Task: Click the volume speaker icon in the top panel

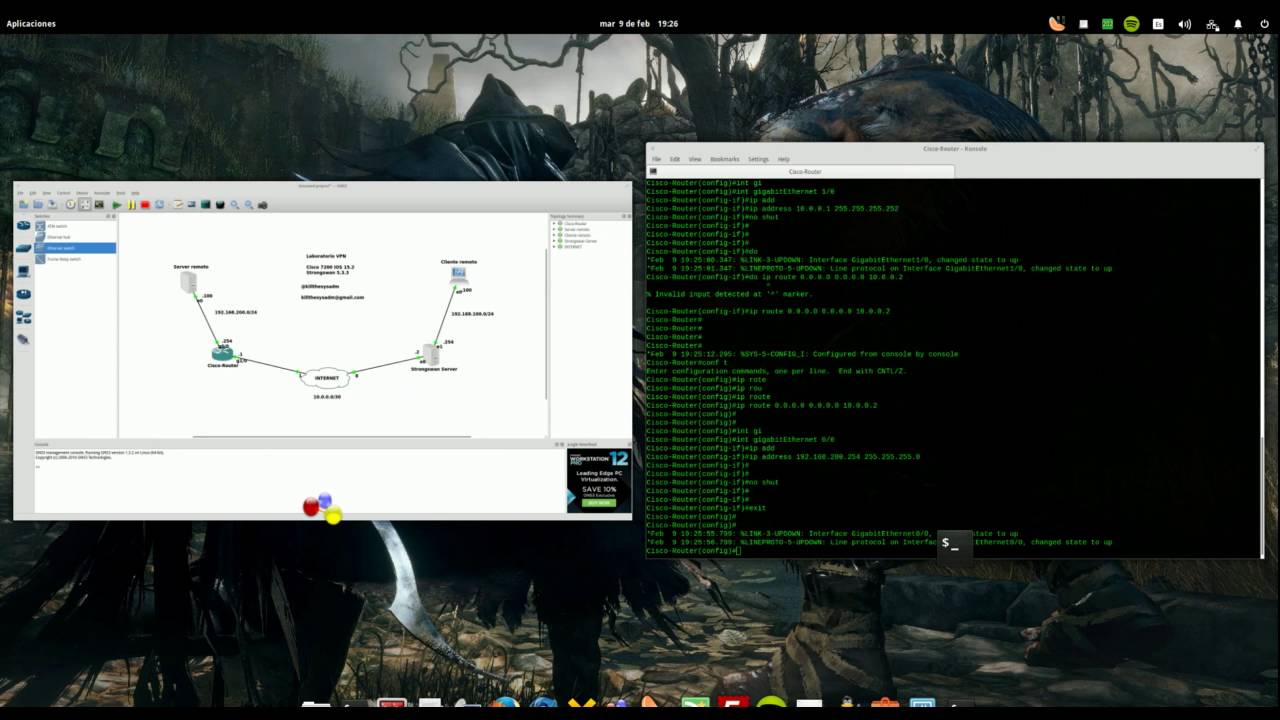Action: pyautogui.click(x=1185, y=24)
